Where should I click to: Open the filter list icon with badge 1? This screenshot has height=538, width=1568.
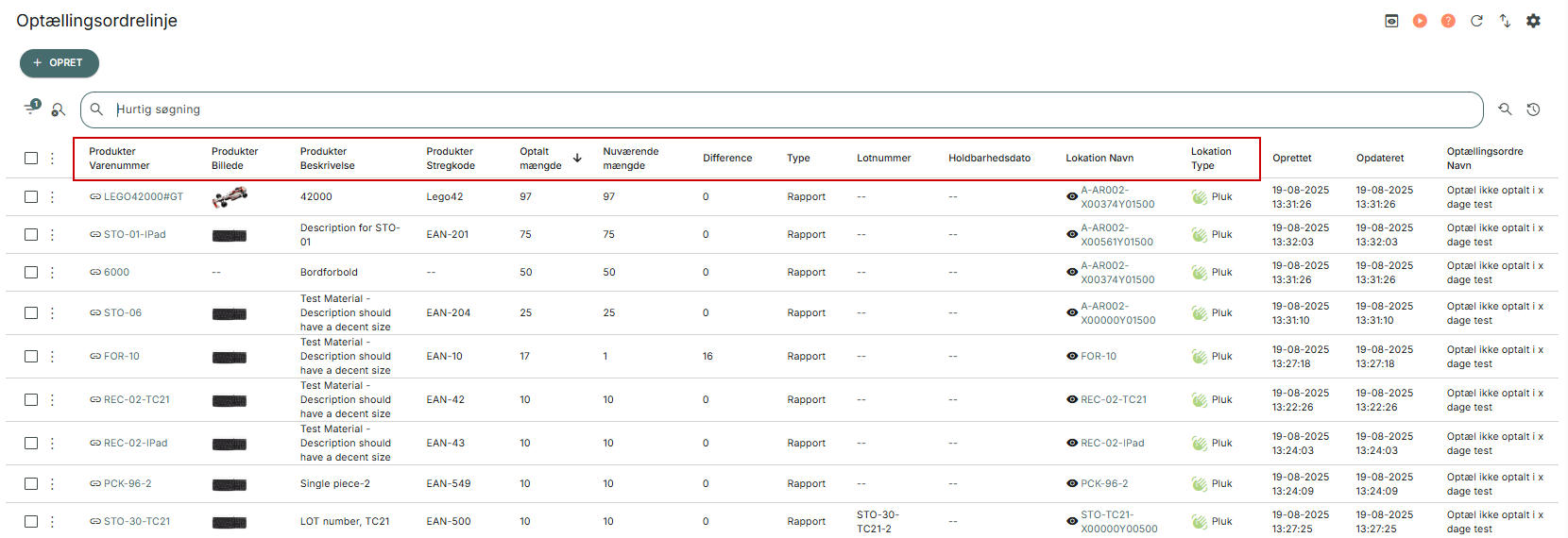point(32,108)
